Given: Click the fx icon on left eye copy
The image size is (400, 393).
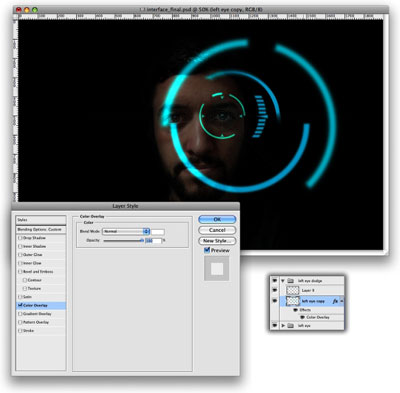Looking at the screenshot, I should coord(335,301).
